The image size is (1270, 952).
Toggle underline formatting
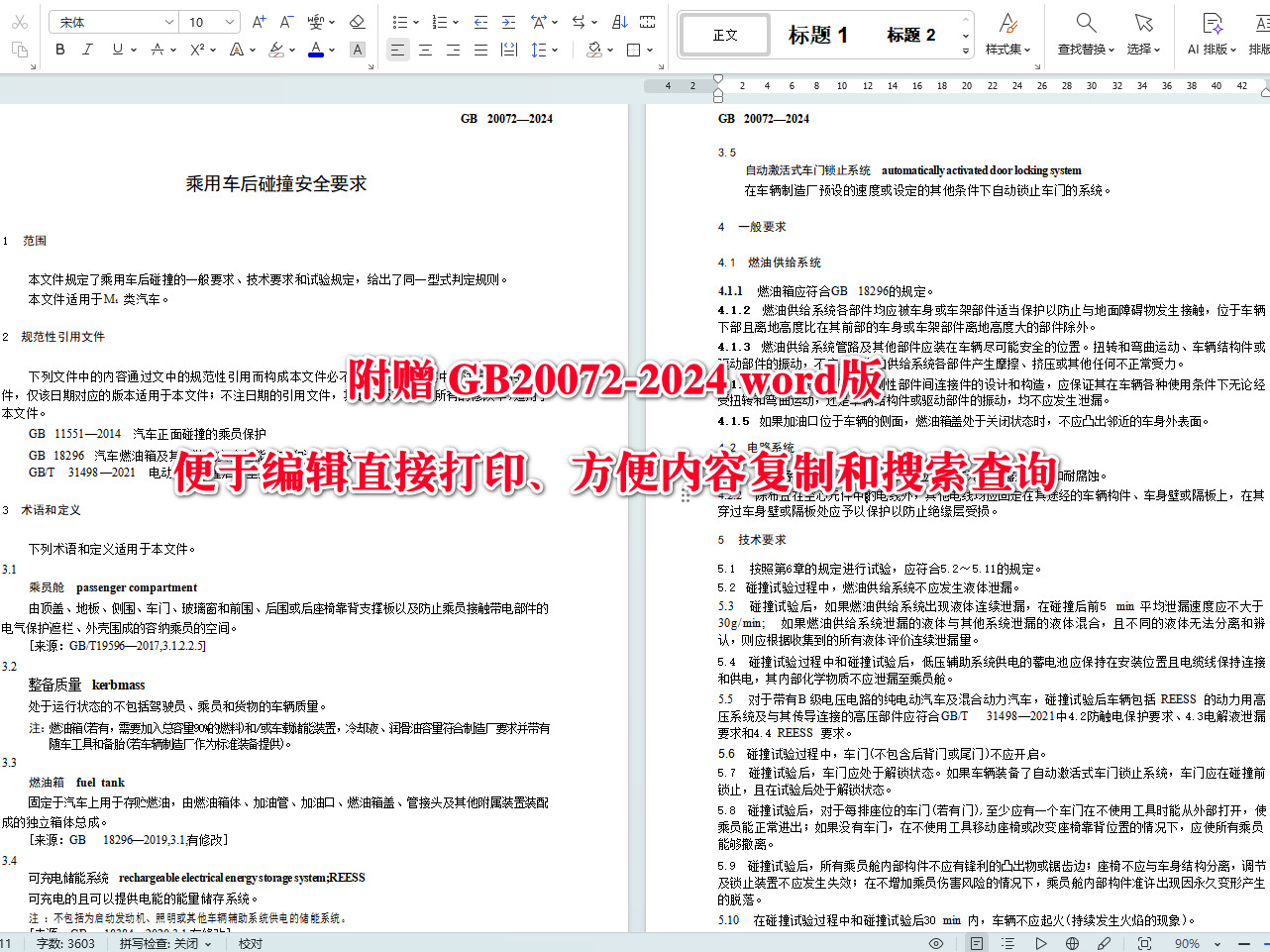pyautogui.click(x=116, y=50)
